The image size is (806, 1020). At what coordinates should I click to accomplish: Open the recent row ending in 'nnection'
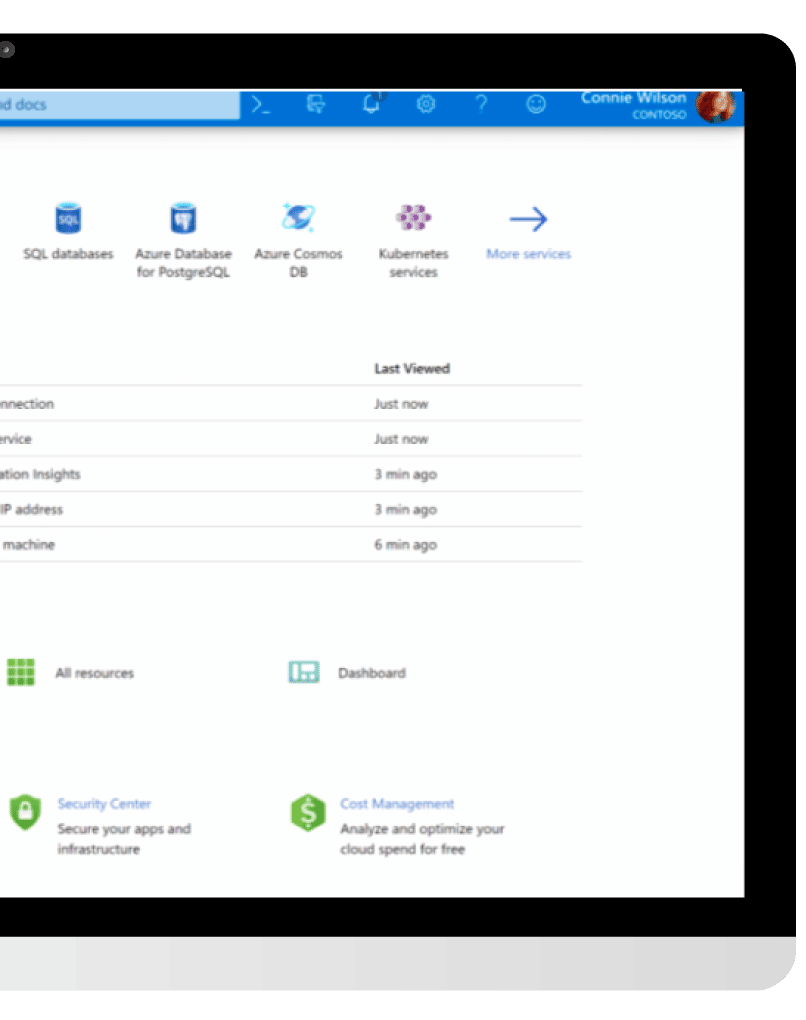coord(291,404)
